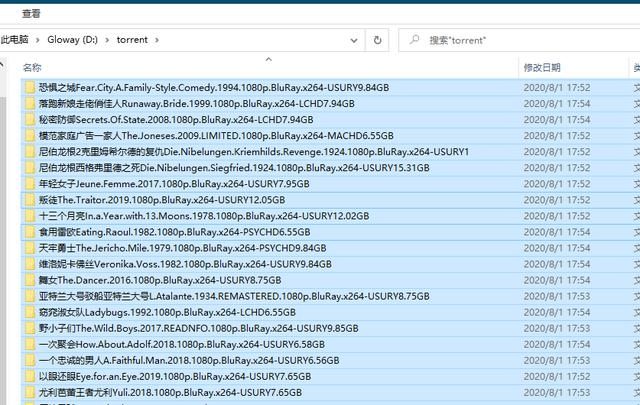Click the refresh button in address bar

tap(378, 40)
